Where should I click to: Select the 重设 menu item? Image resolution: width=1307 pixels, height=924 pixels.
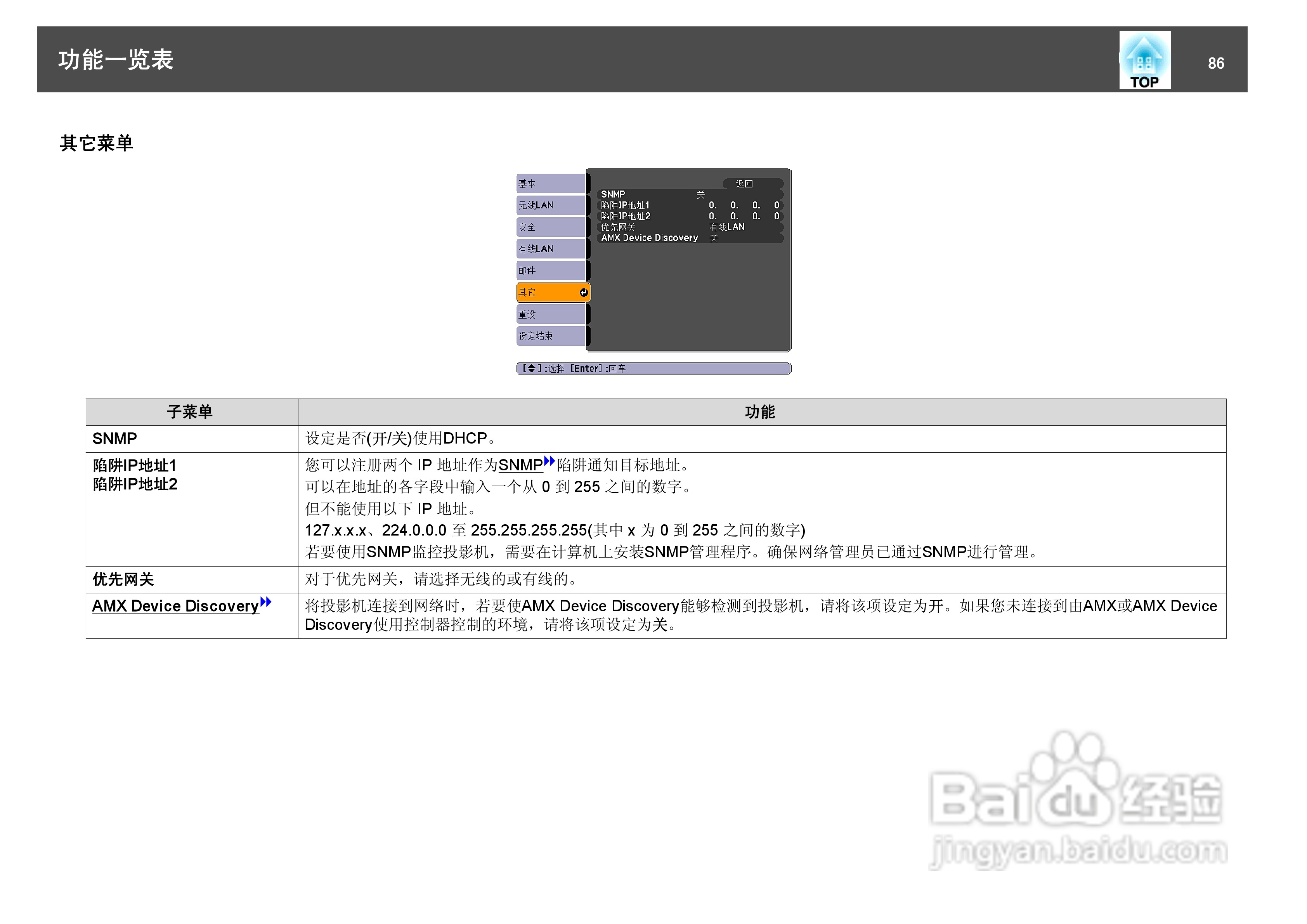point(550,314)
